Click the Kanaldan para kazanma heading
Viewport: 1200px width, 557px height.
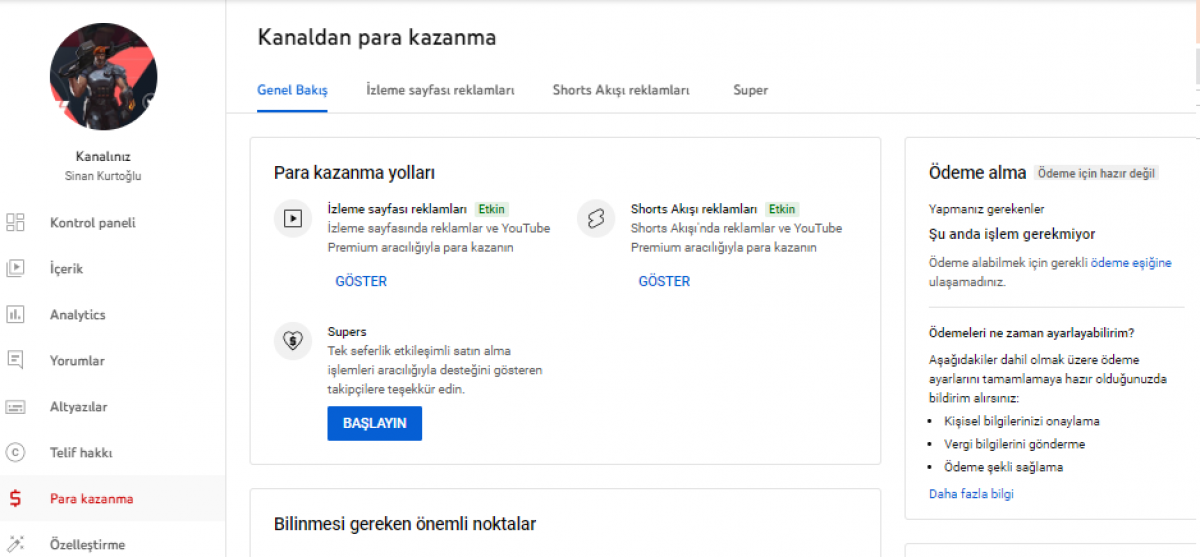(x=377, y=38)
